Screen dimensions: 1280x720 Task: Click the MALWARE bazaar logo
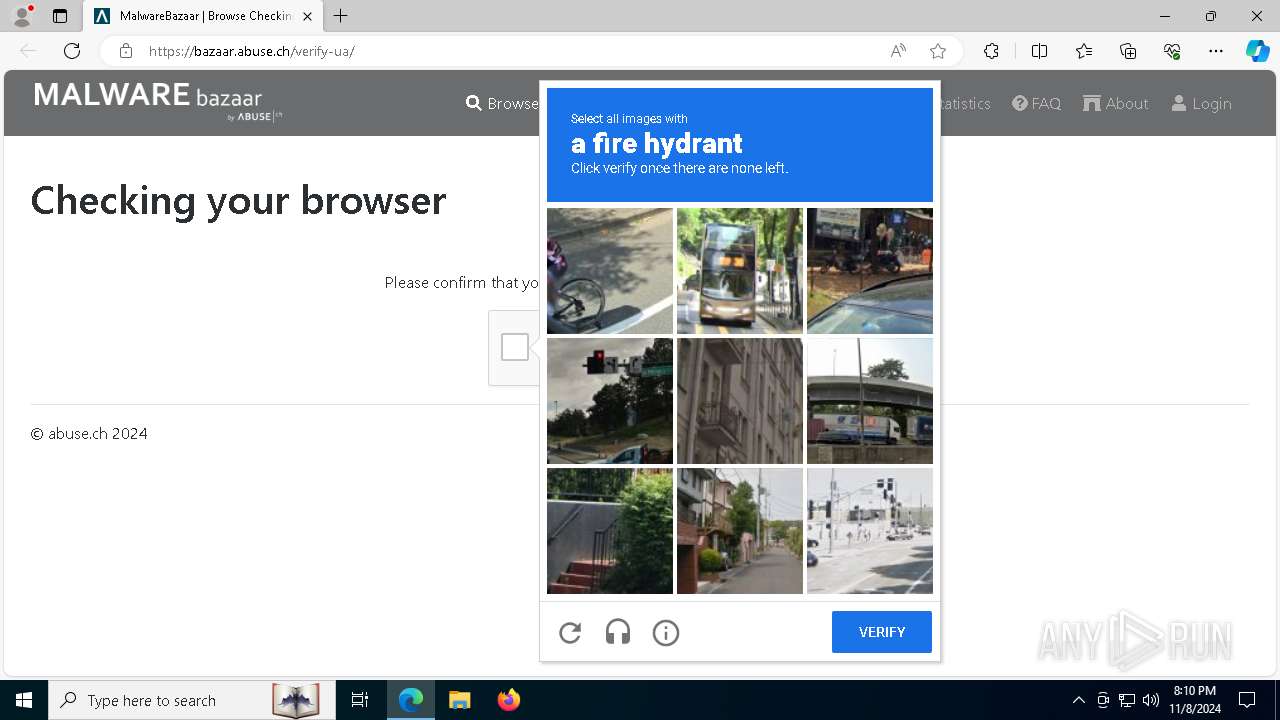(158, 102)
